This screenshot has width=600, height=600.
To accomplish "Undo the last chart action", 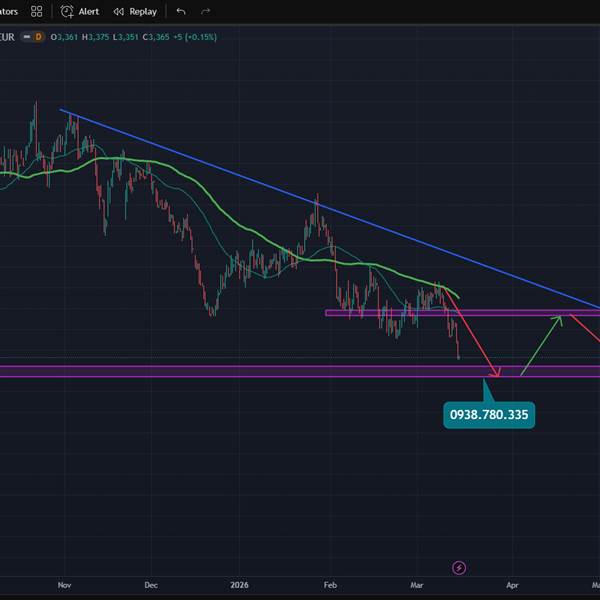I will point(181,11).
